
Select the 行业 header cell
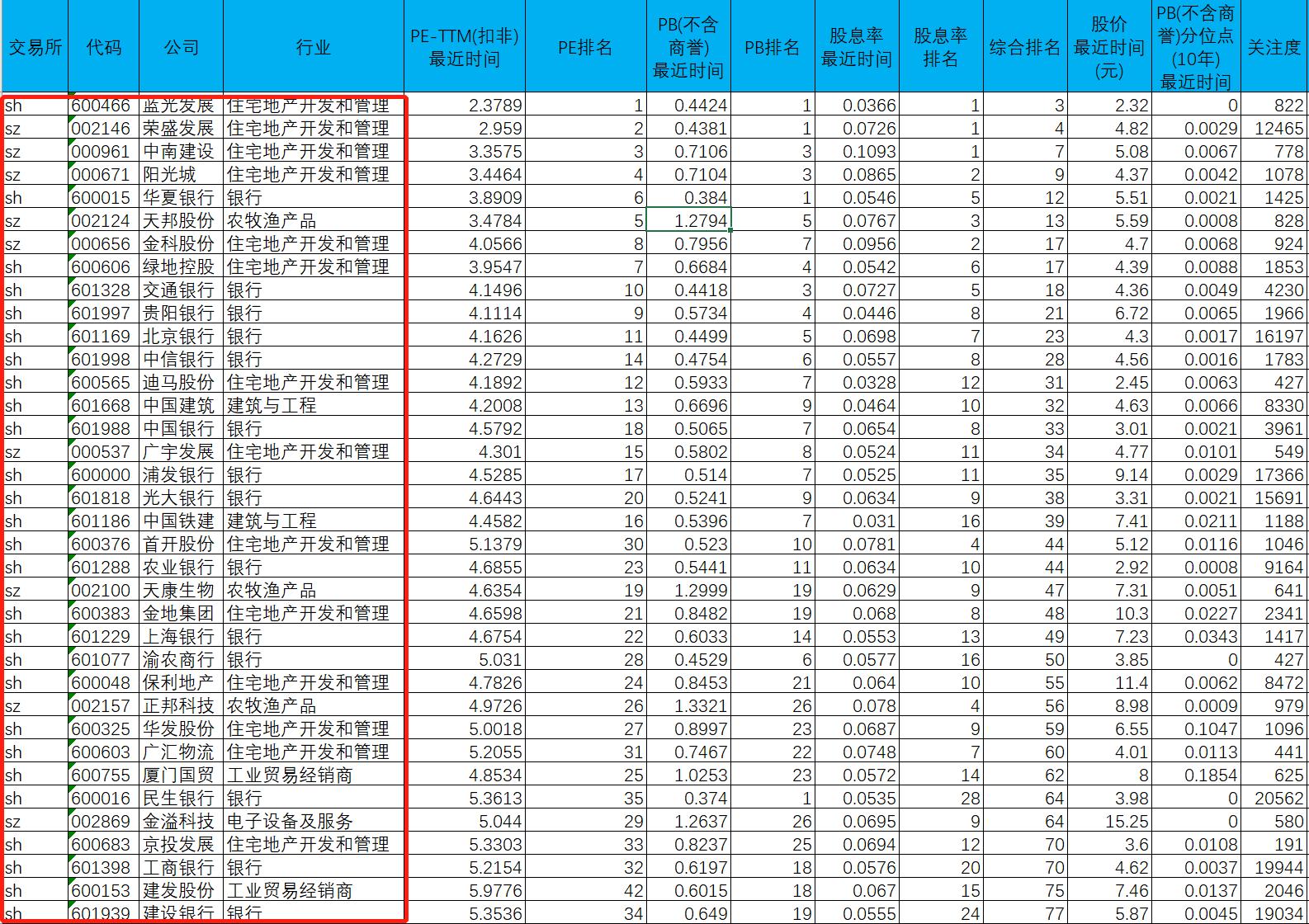(314, 47)
